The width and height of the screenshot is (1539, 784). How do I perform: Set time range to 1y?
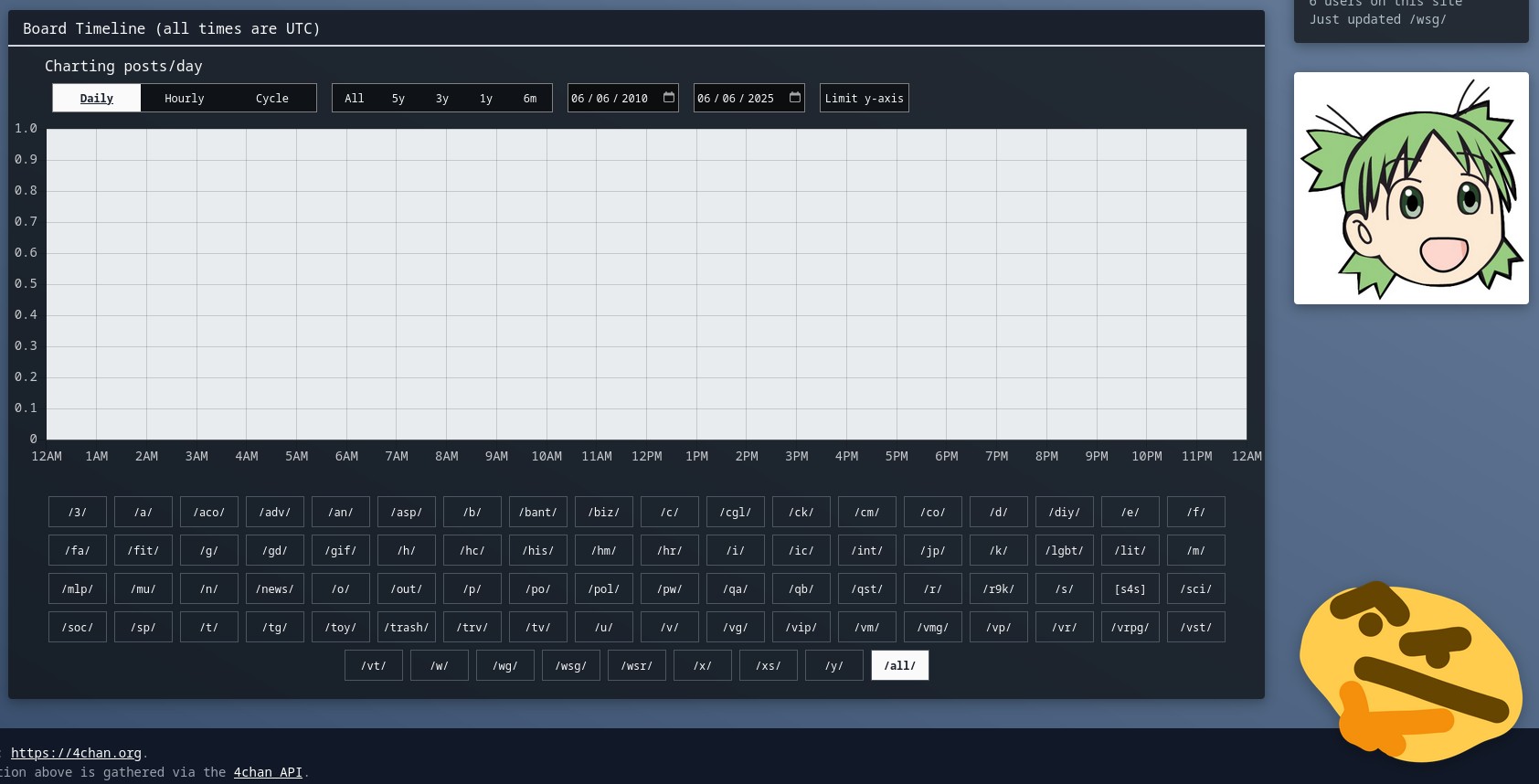pyautogui.click(x=486, y=98)
